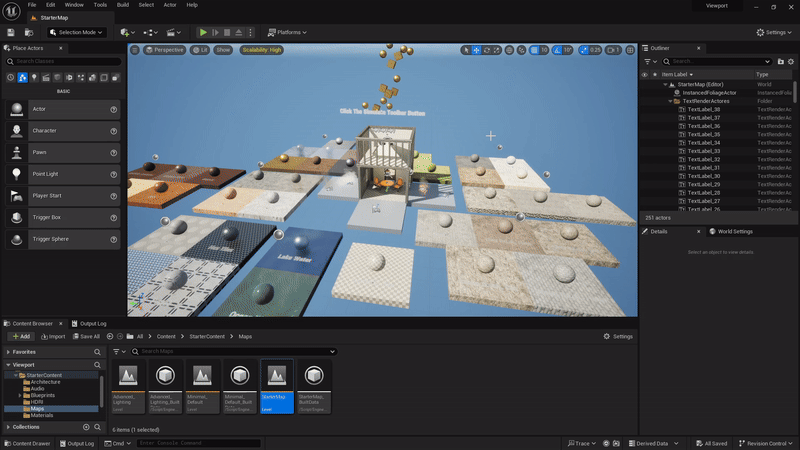800x450 pixels.
Task: Open the Platforms dropdown
Action: (287, 32)
